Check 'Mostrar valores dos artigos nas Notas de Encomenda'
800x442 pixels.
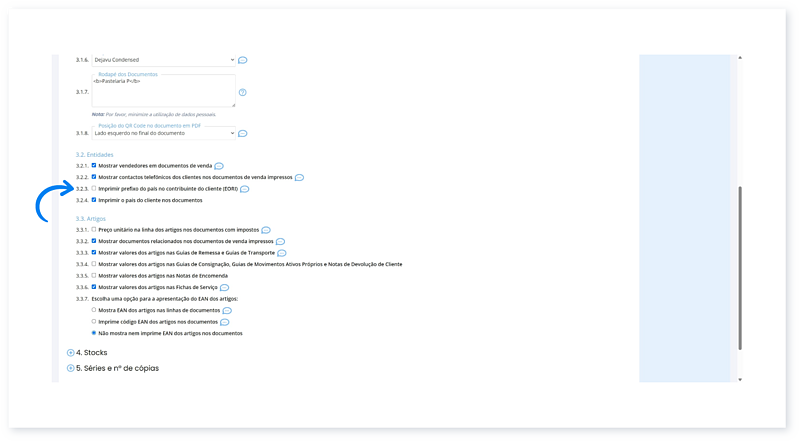[x=94, y=275]
